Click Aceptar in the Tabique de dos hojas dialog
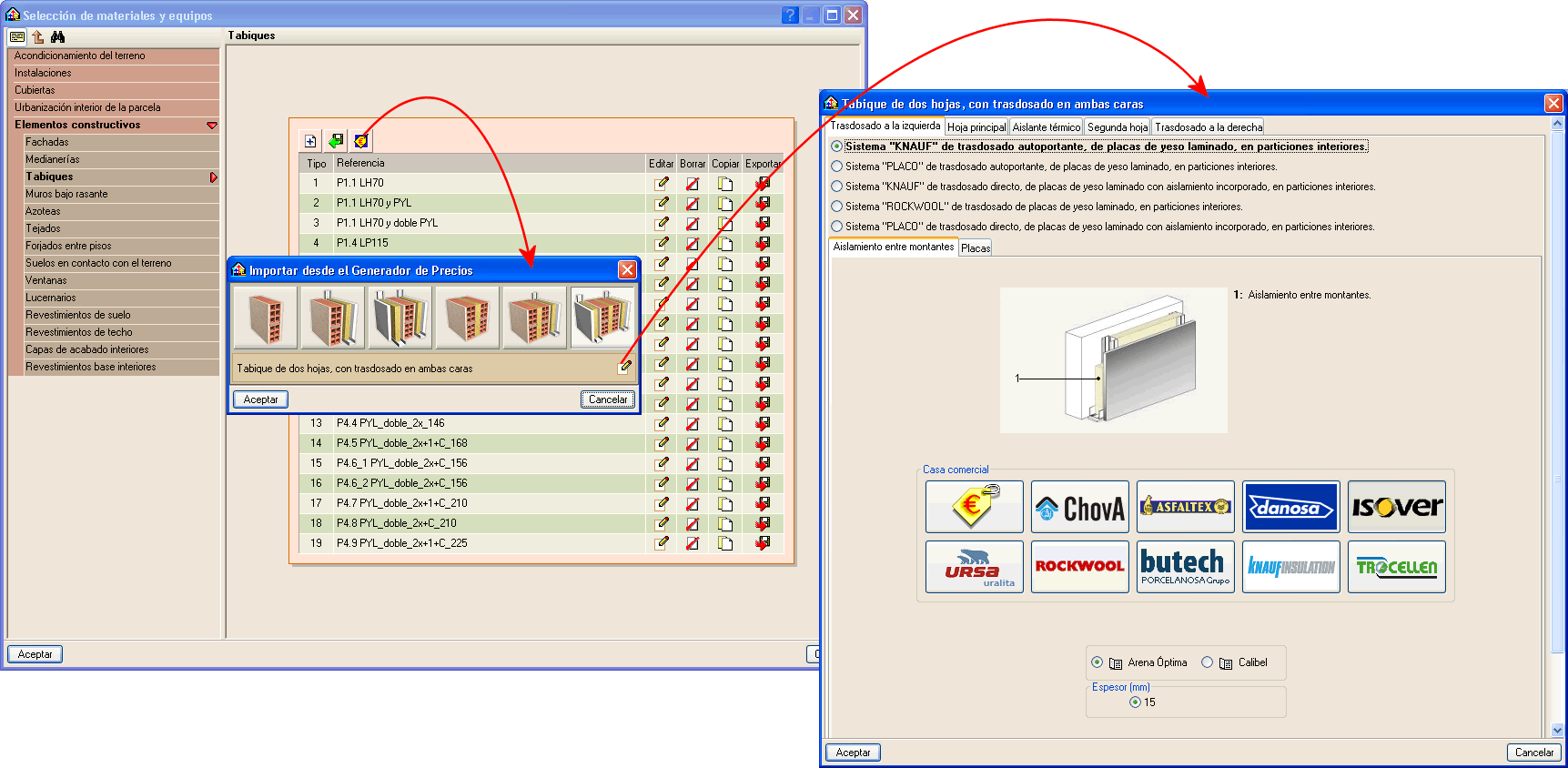 854,753
